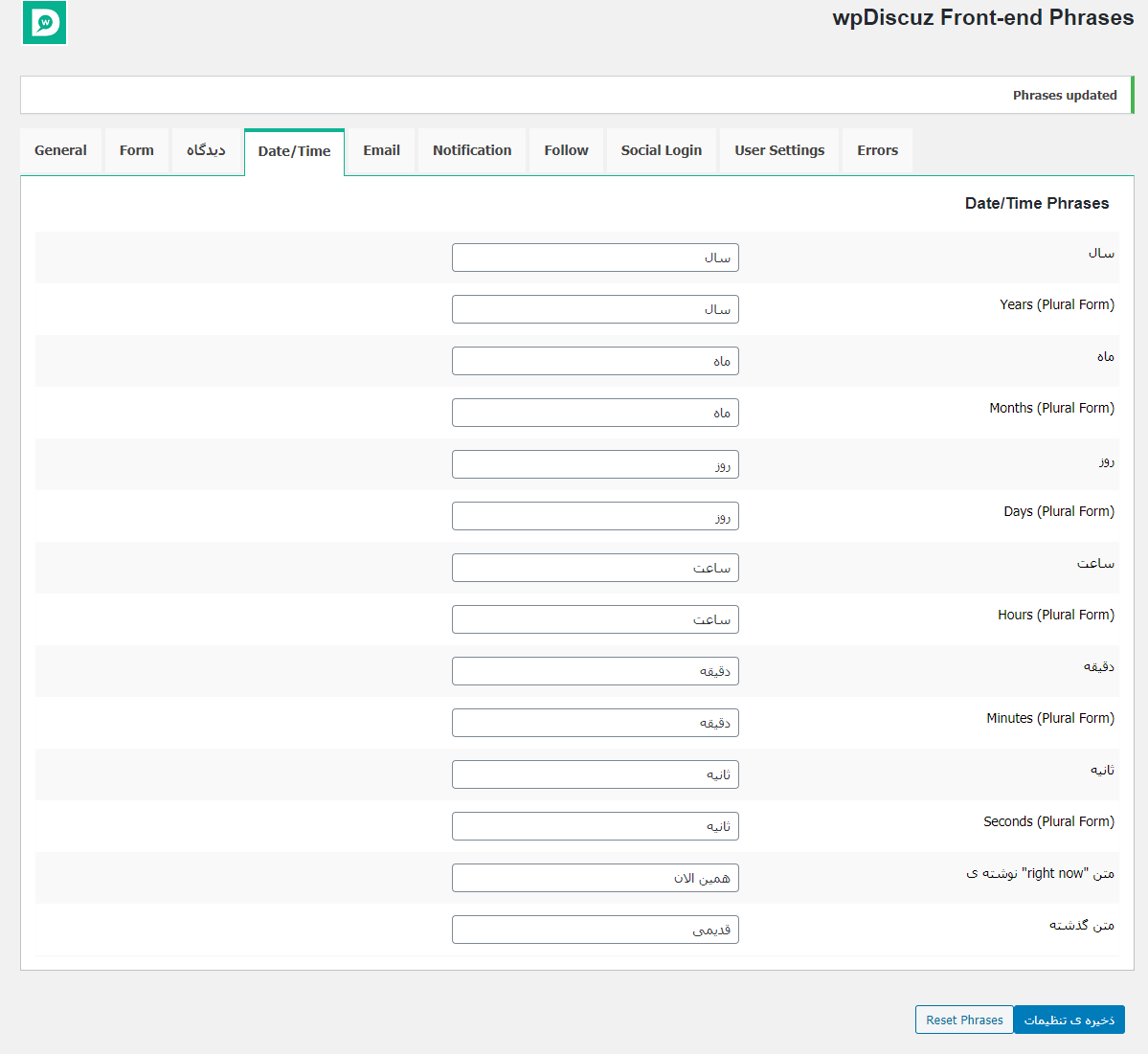Edit the Days (Plural Form) field
Viewport: 1148px width, 1054px height.
tap(596, 516)
